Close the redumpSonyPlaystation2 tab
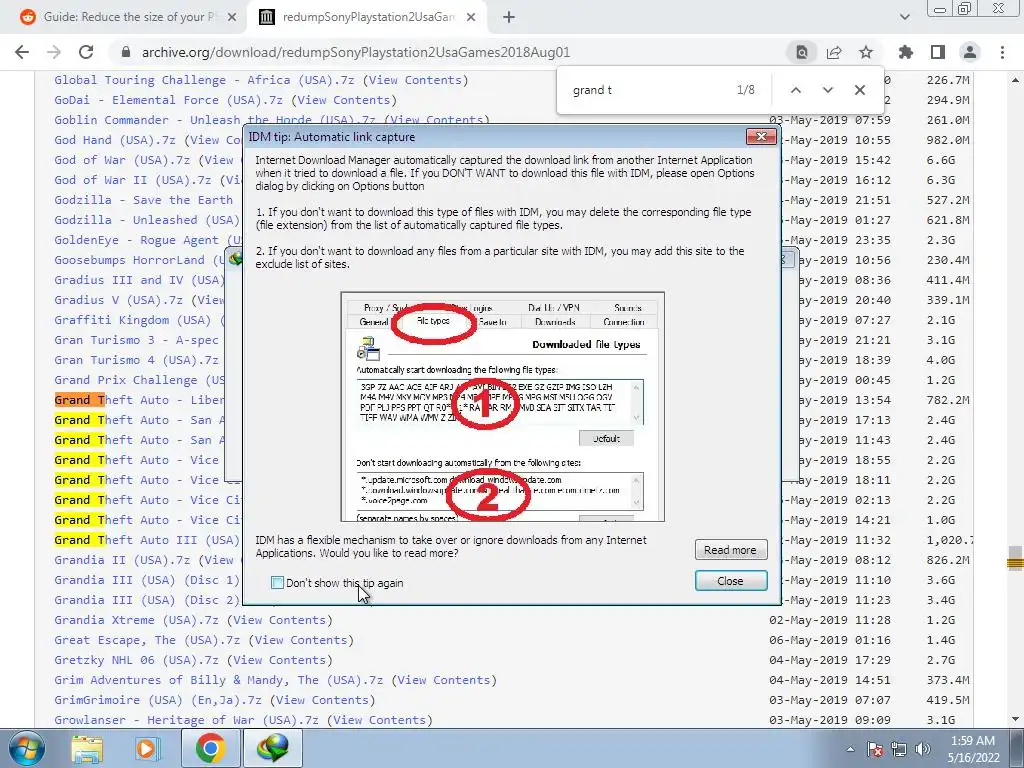 click(471, 17)
